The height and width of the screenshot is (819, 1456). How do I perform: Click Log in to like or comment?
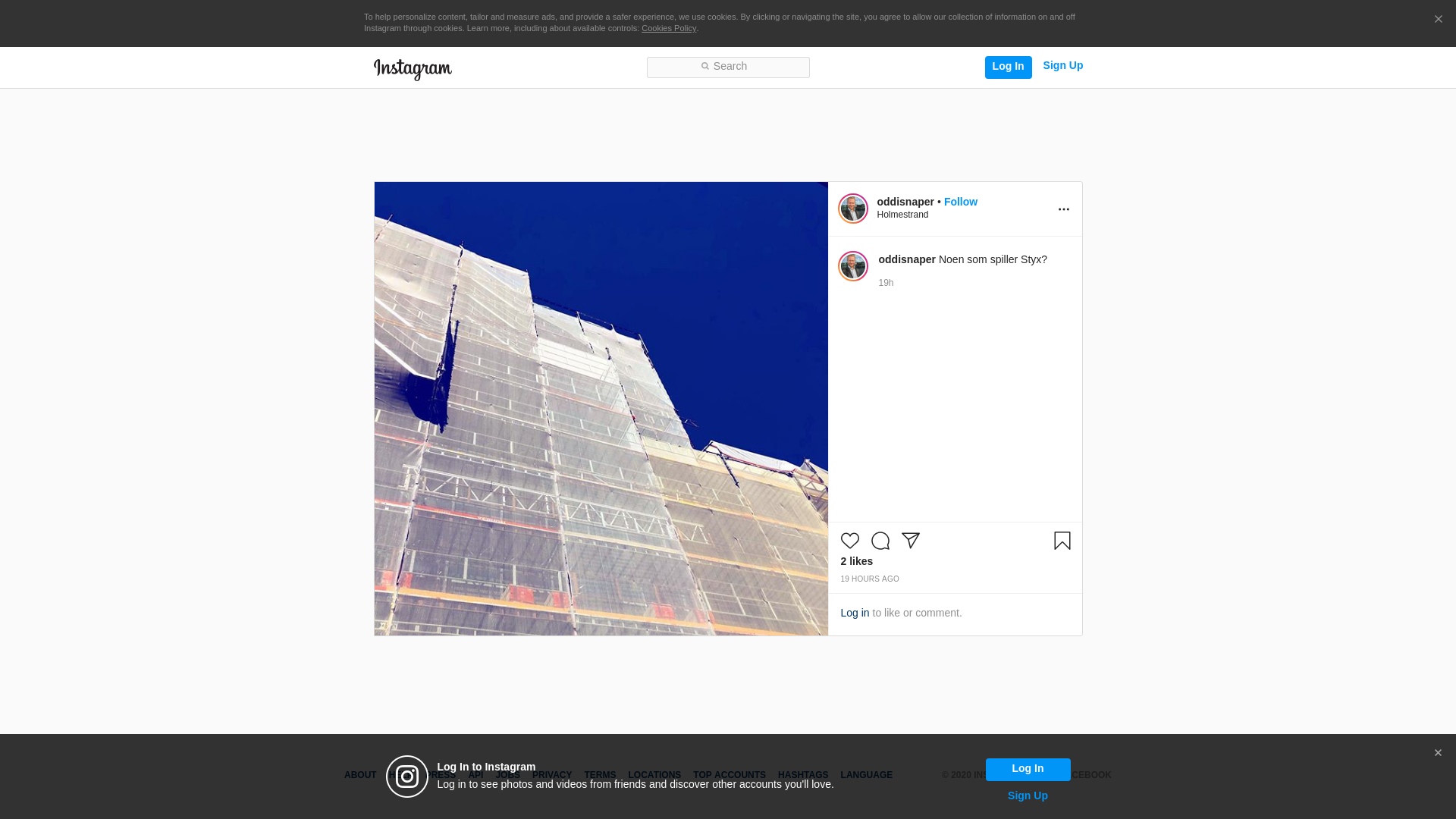[855, 613]
